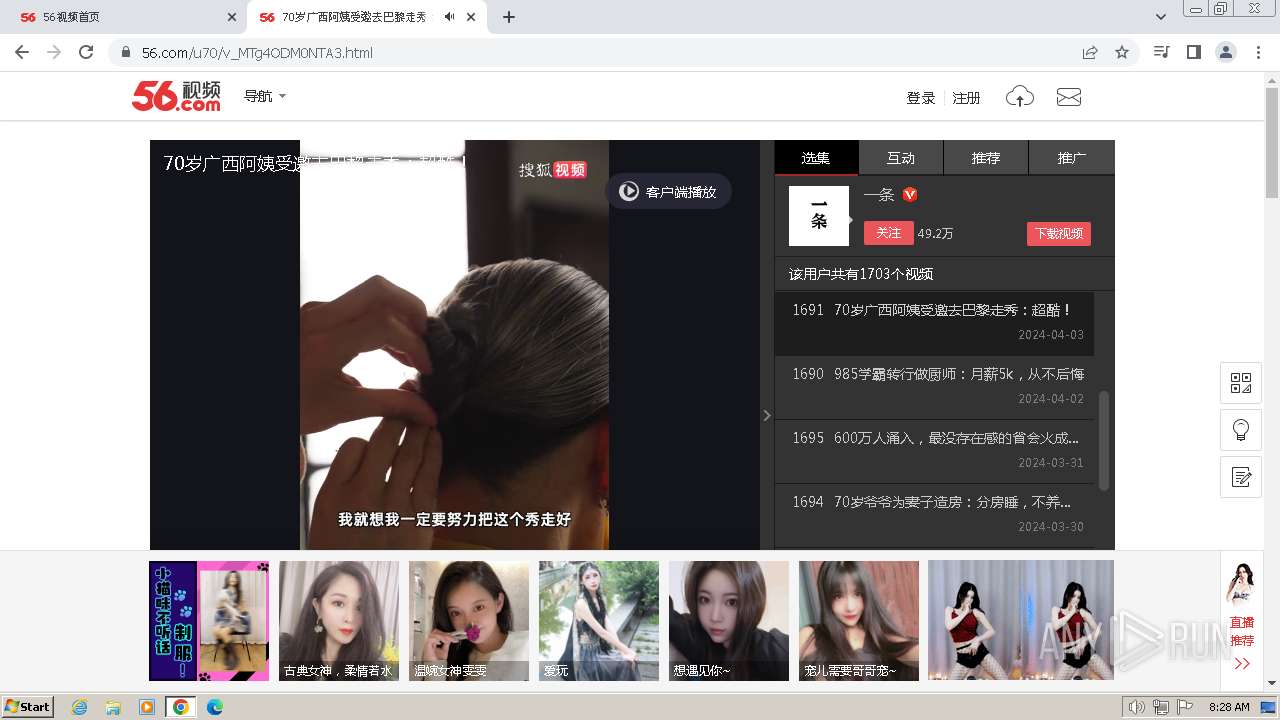Open Microsoft Edge from taskbar
Screen dimensions: 1280x720
pyautogui.click(x=214, y=707)
